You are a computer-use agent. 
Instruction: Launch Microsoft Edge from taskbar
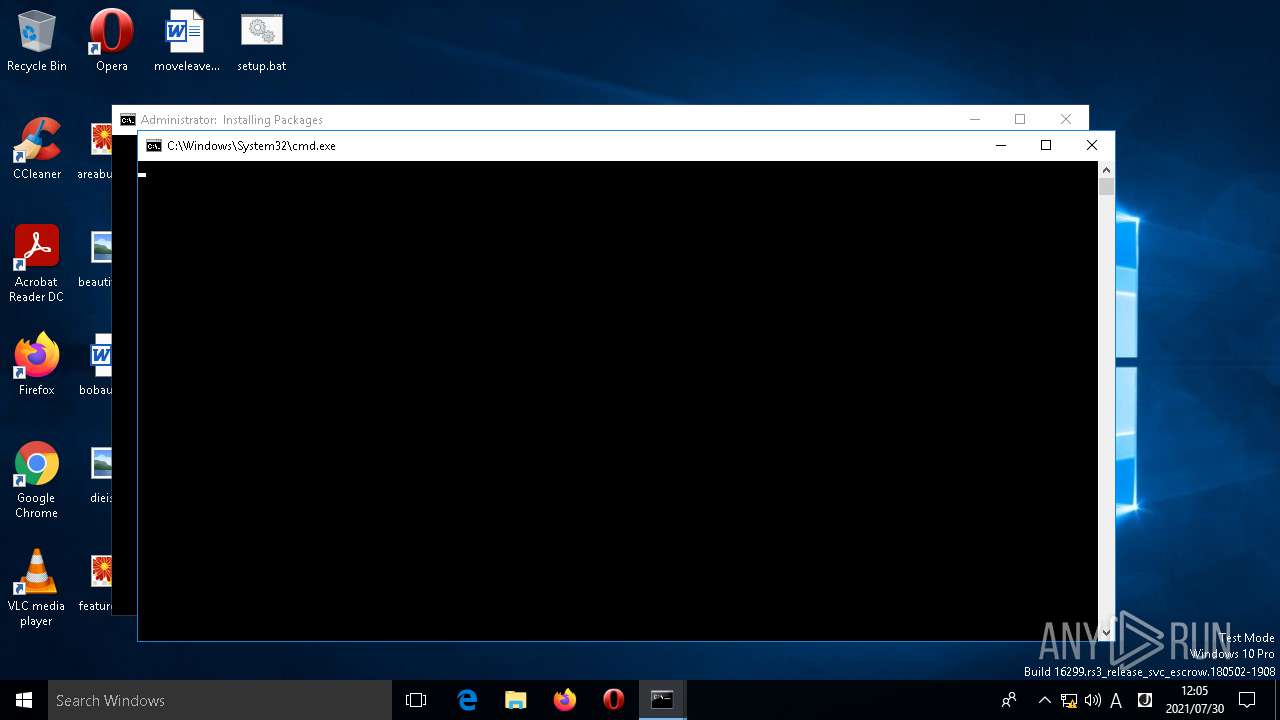pyautogui.click(x=467, y=700)
